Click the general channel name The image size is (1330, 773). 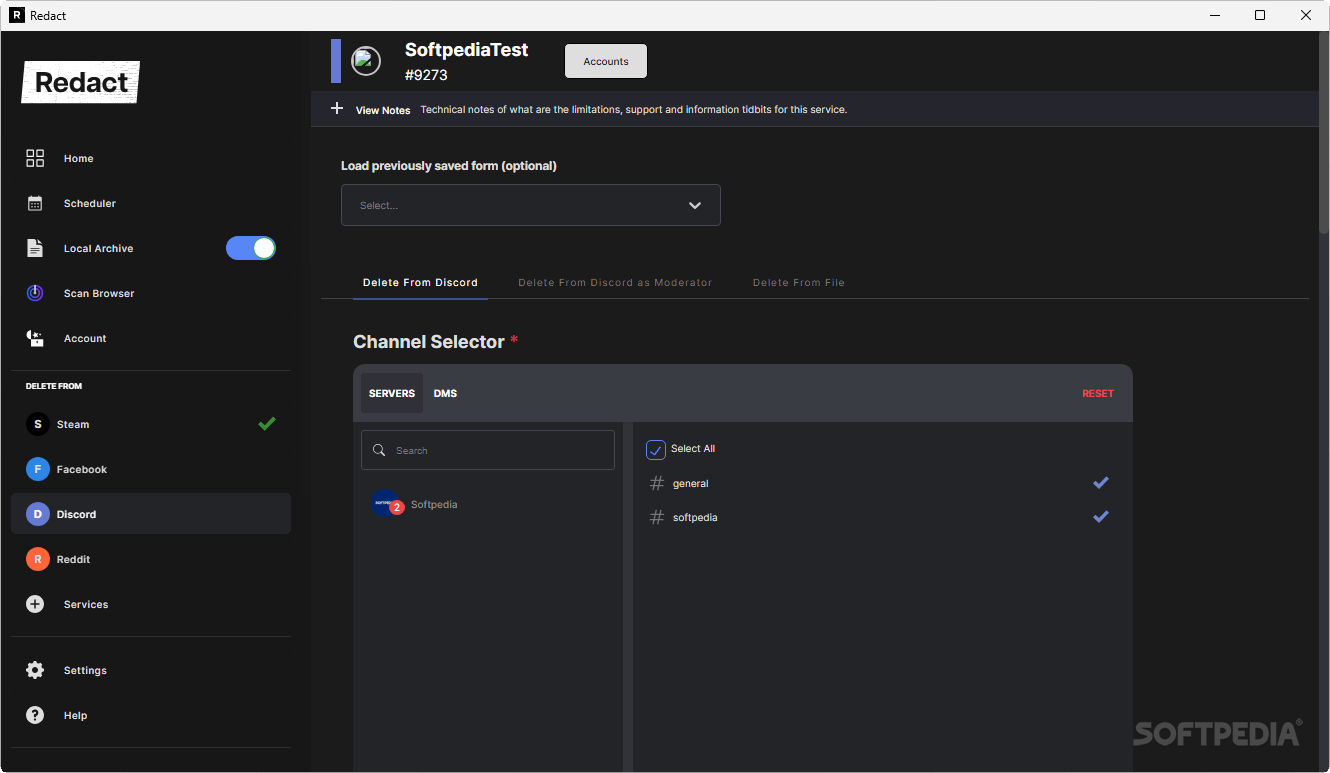click(x=691, y=483)
